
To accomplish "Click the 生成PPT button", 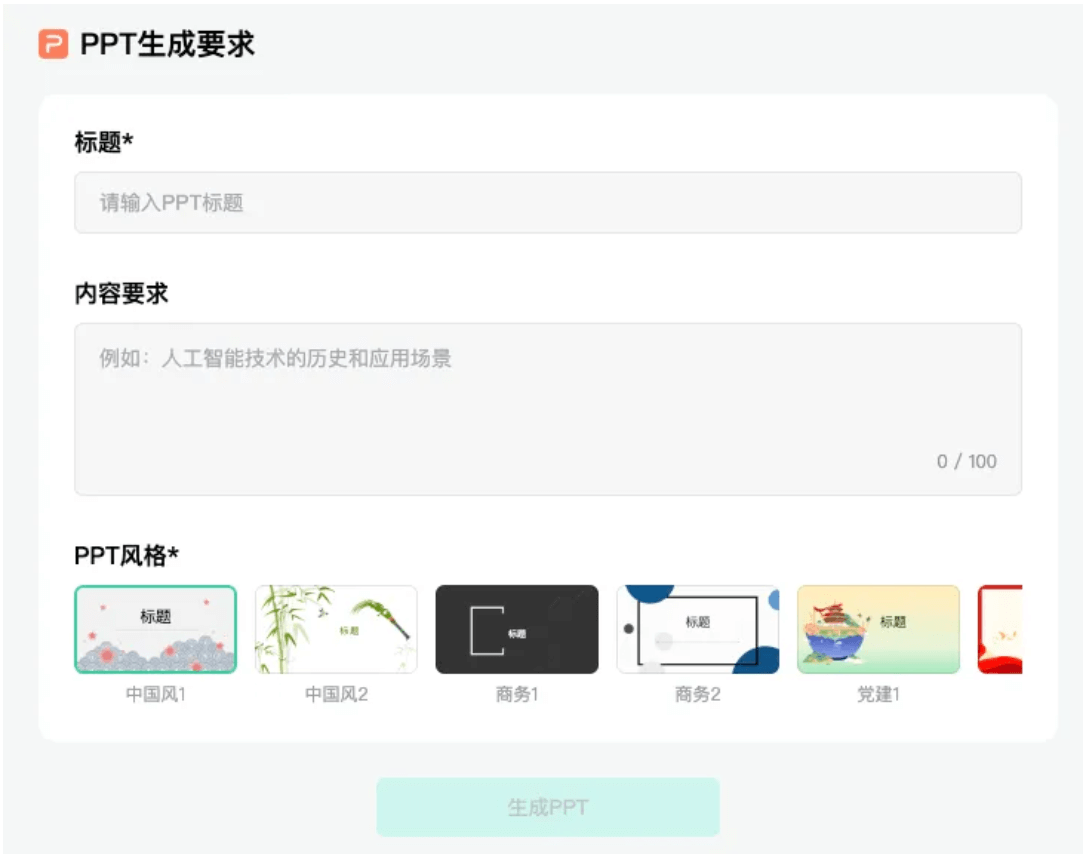I will (548, 807).
